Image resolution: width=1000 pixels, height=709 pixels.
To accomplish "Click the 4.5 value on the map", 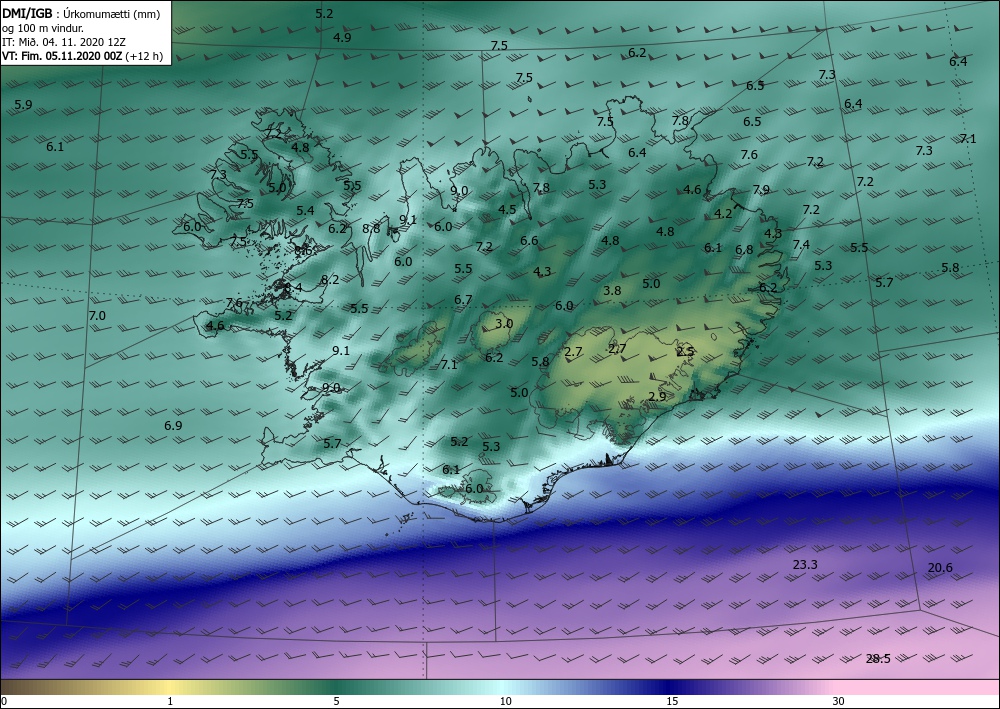I will tap(507, 209).
